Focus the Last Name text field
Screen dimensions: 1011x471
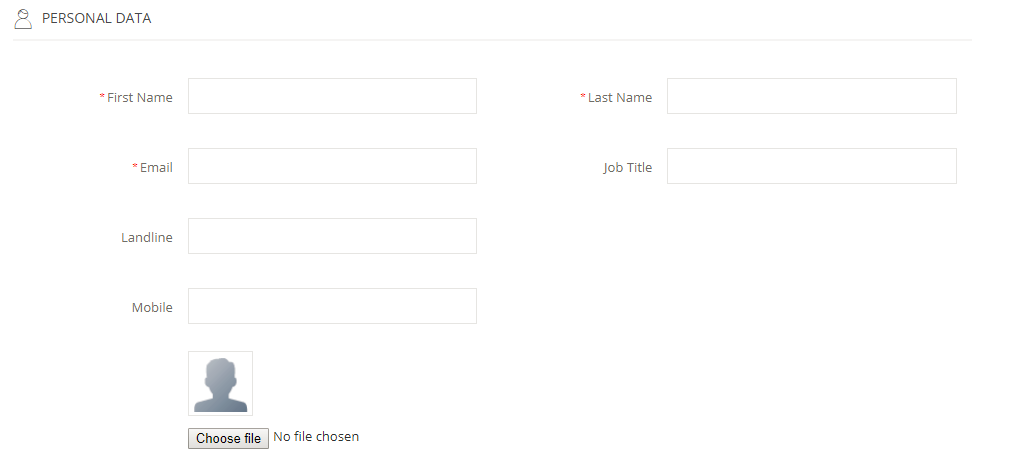(812, 96)
